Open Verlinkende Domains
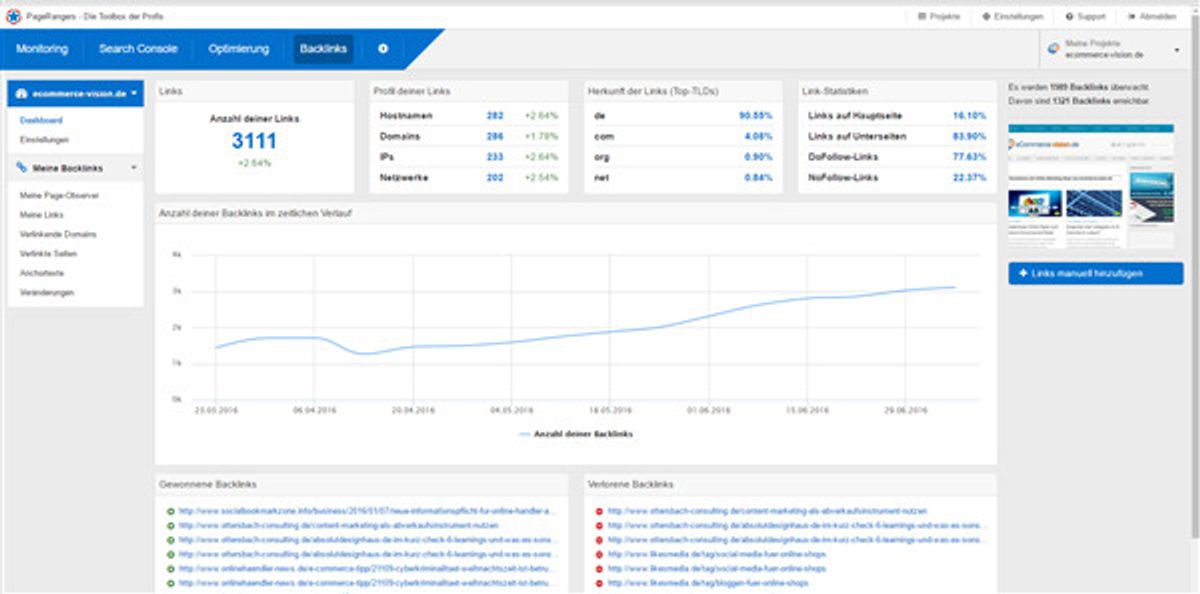 coord(59,234)
